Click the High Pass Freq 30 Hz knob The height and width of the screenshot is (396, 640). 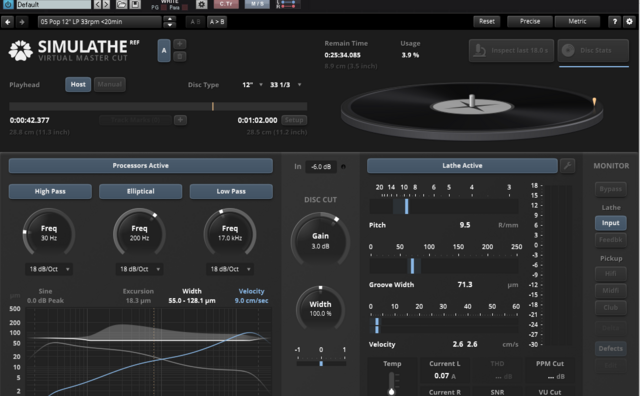pos(49,234)
